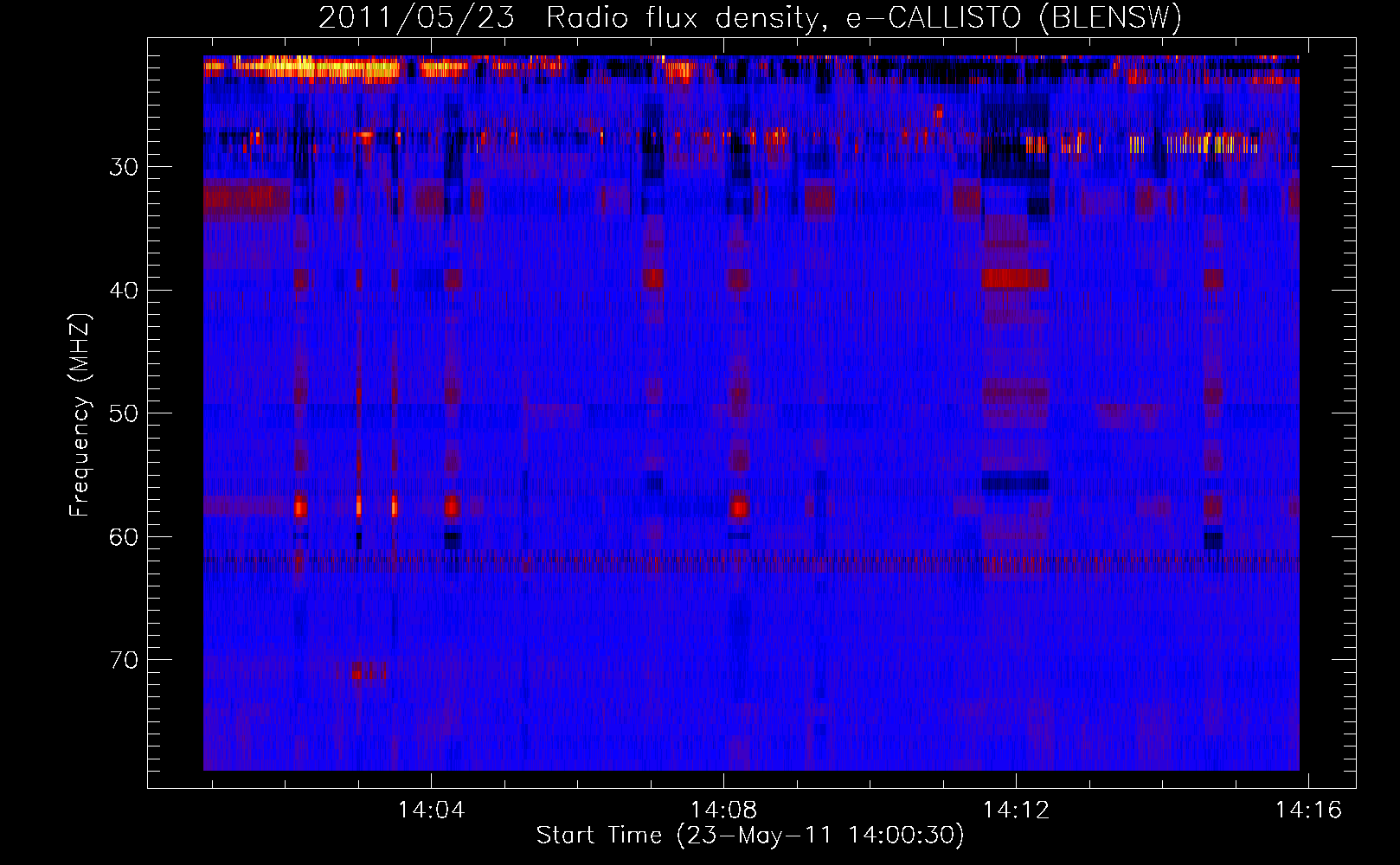Click the '60' frequency tick label
Viewport: 1400px width, 865px height.
tap(124, 537)
